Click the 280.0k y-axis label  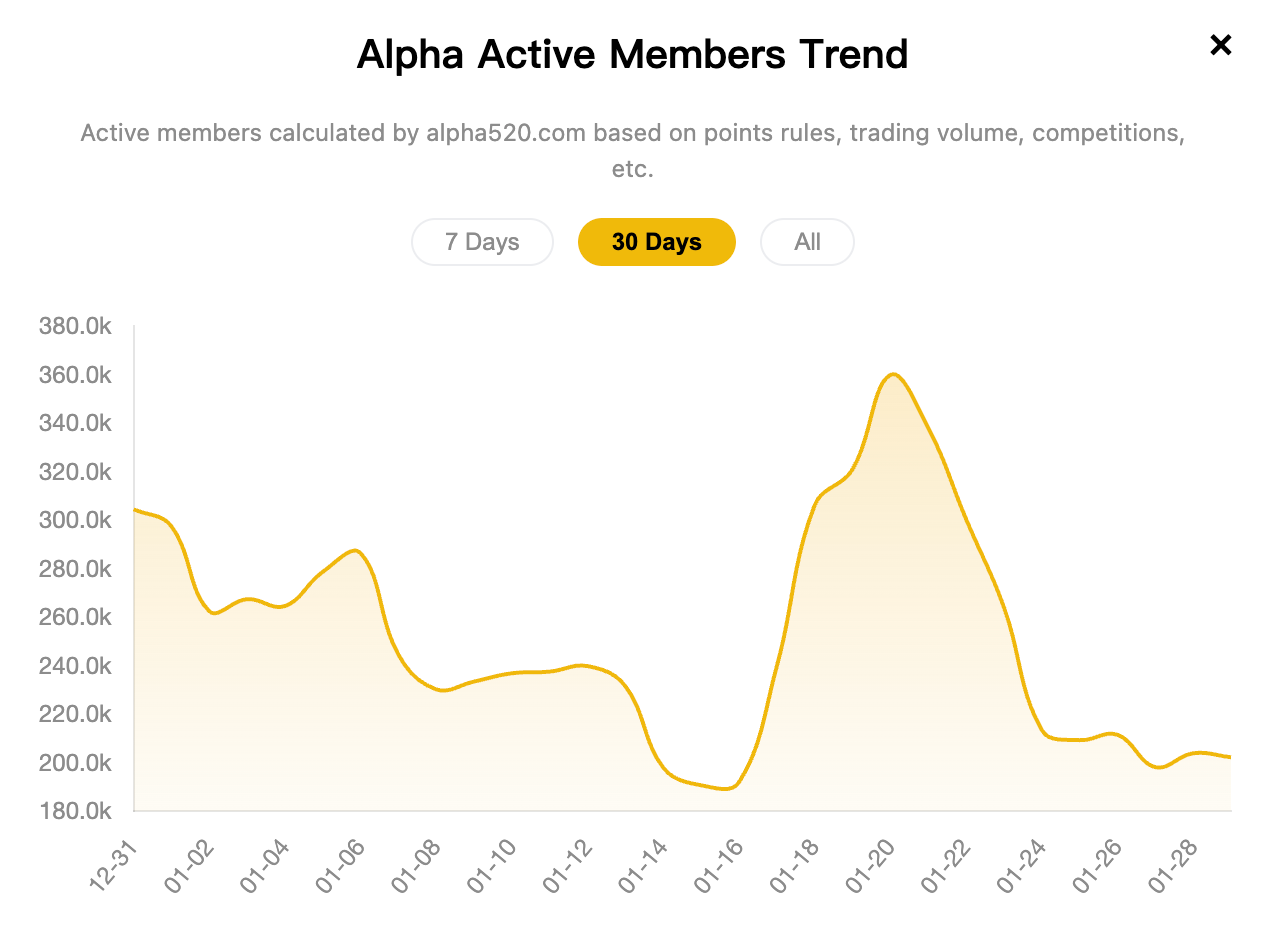coord(75,568)
